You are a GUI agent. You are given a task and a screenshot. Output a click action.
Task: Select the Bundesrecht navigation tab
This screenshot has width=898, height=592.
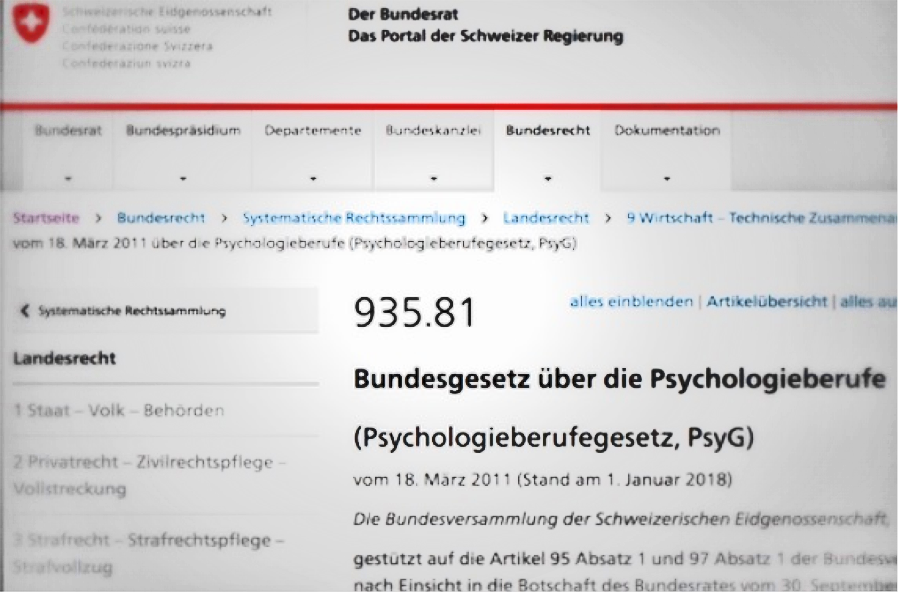[x=548, y=151]
